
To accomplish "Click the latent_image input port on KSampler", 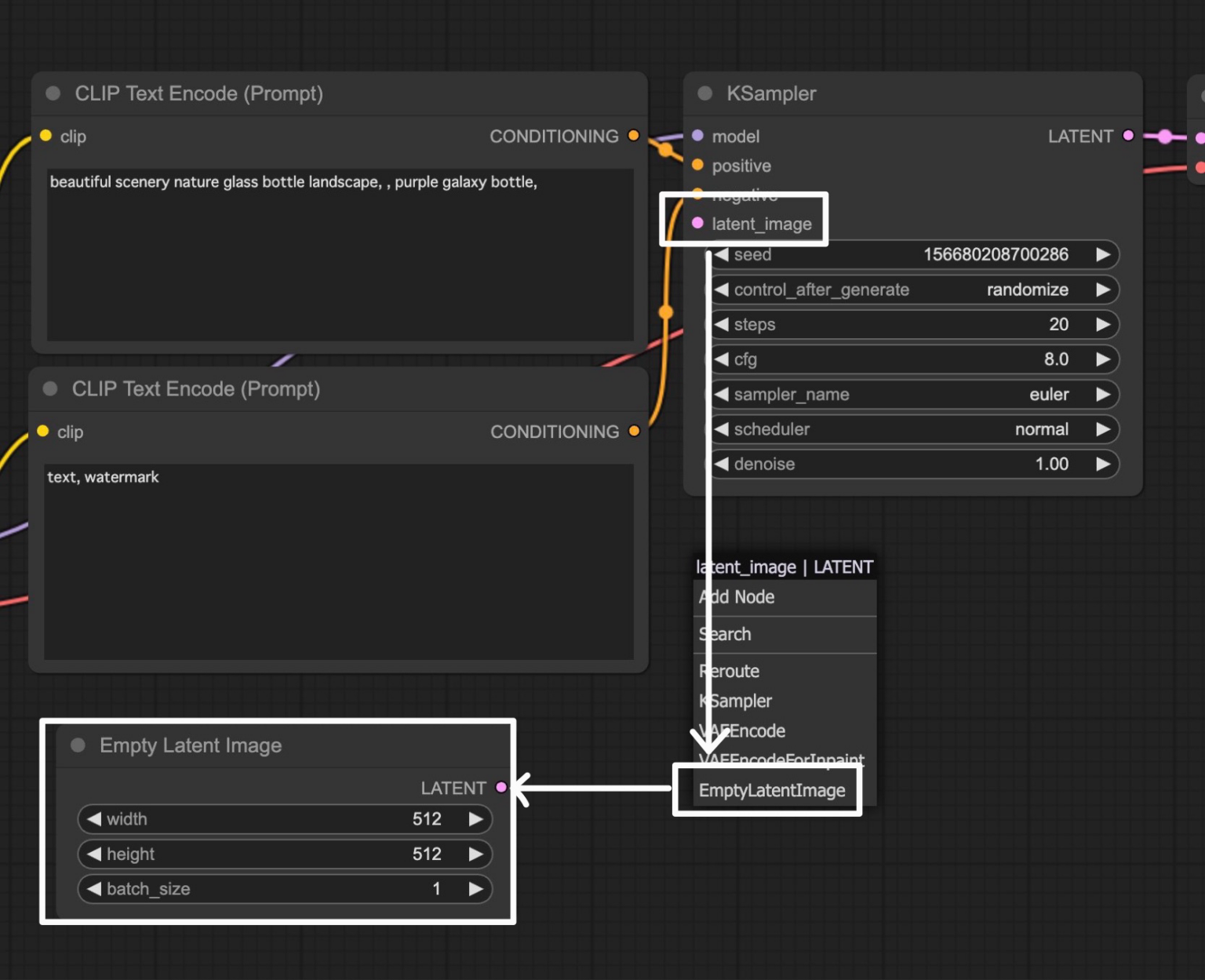I will 697,224.
